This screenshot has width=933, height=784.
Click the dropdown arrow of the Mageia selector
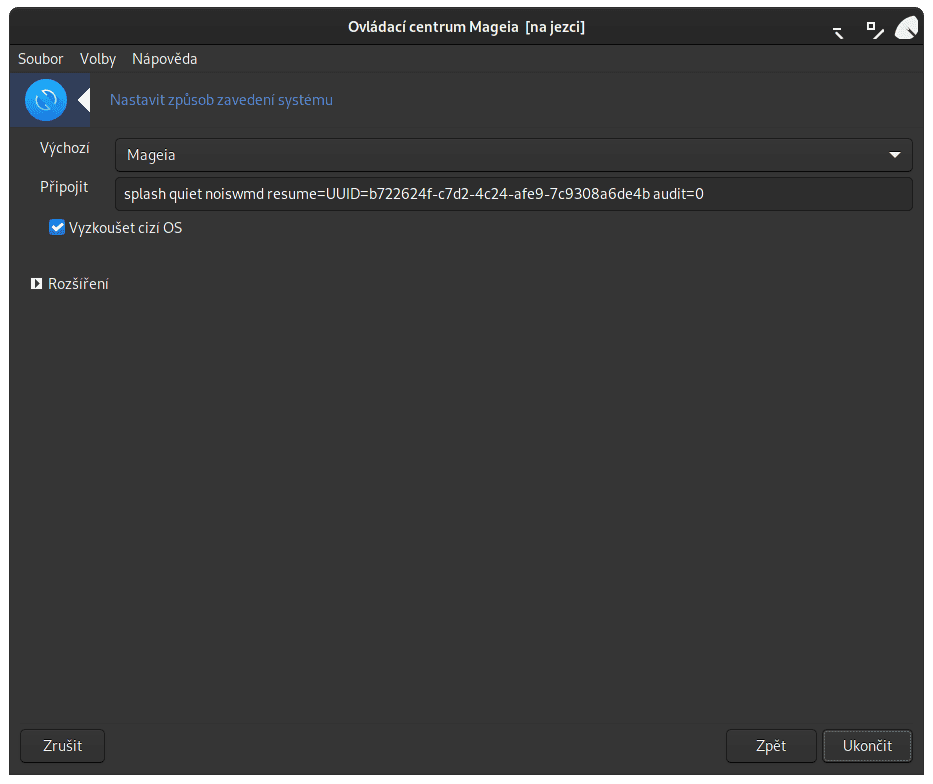point(896,154)
